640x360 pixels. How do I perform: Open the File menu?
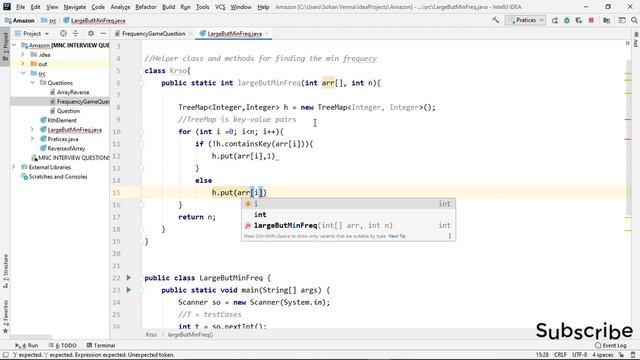(20, 7)
